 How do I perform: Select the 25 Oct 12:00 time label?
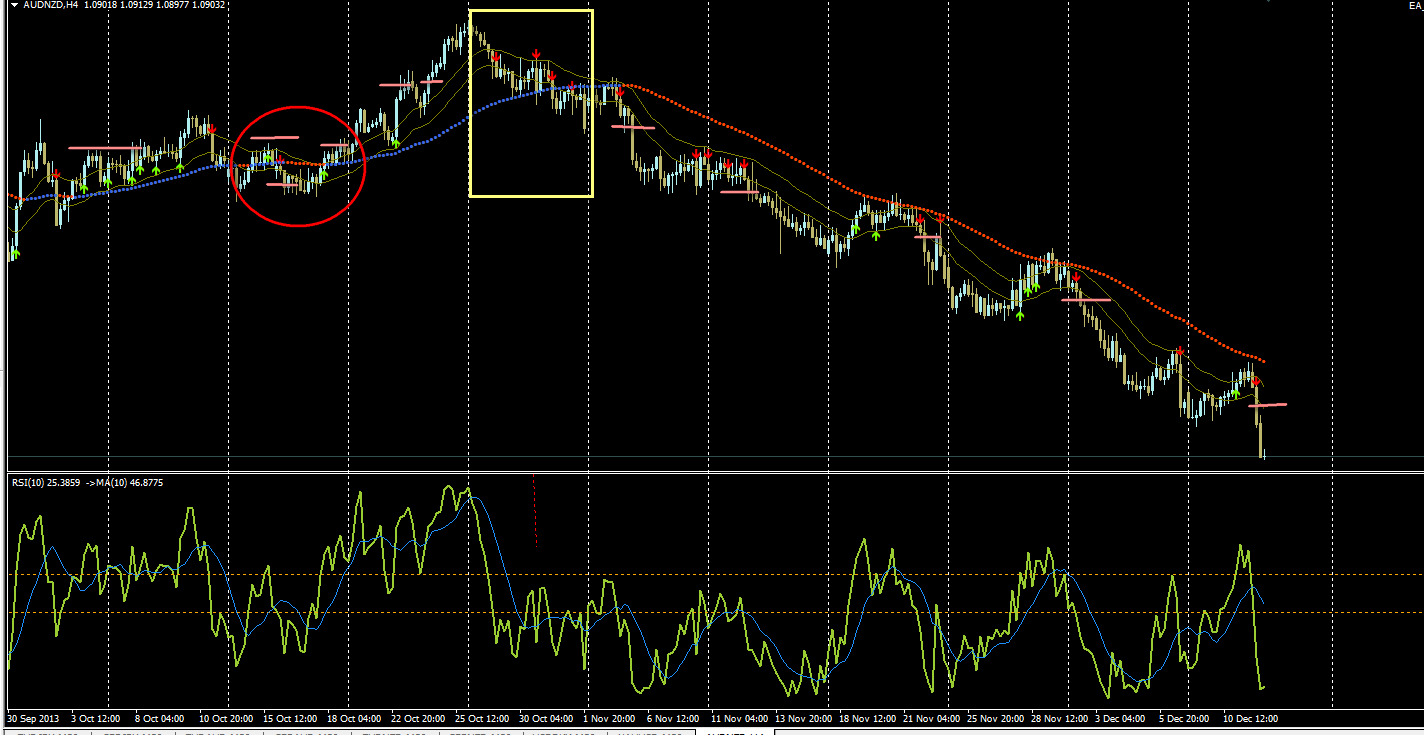click(x=482, y=718)
